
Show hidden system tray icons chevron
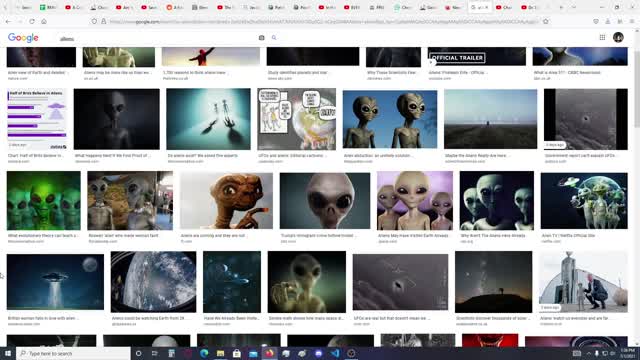point(589,353)
